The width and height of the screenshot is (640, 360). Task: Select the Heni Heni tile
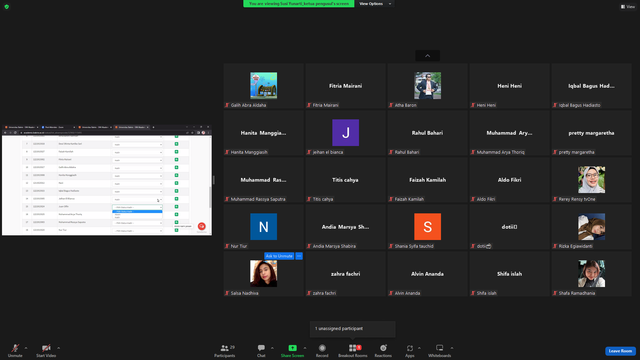pos(509,86)
